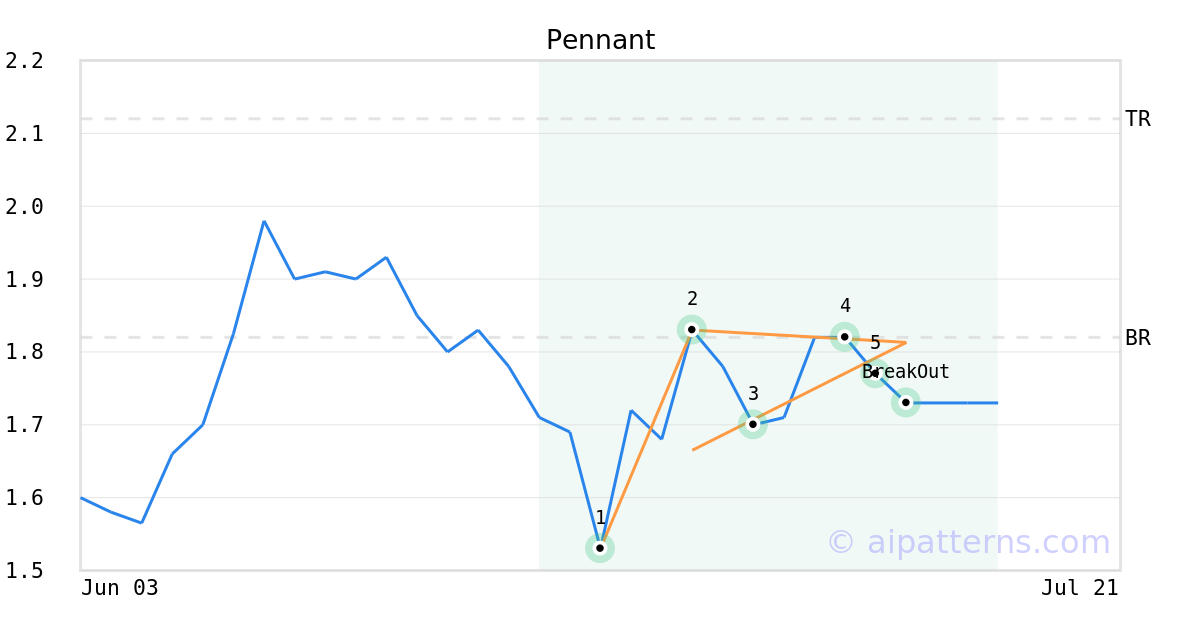Click the Pennant chart title

600,41
